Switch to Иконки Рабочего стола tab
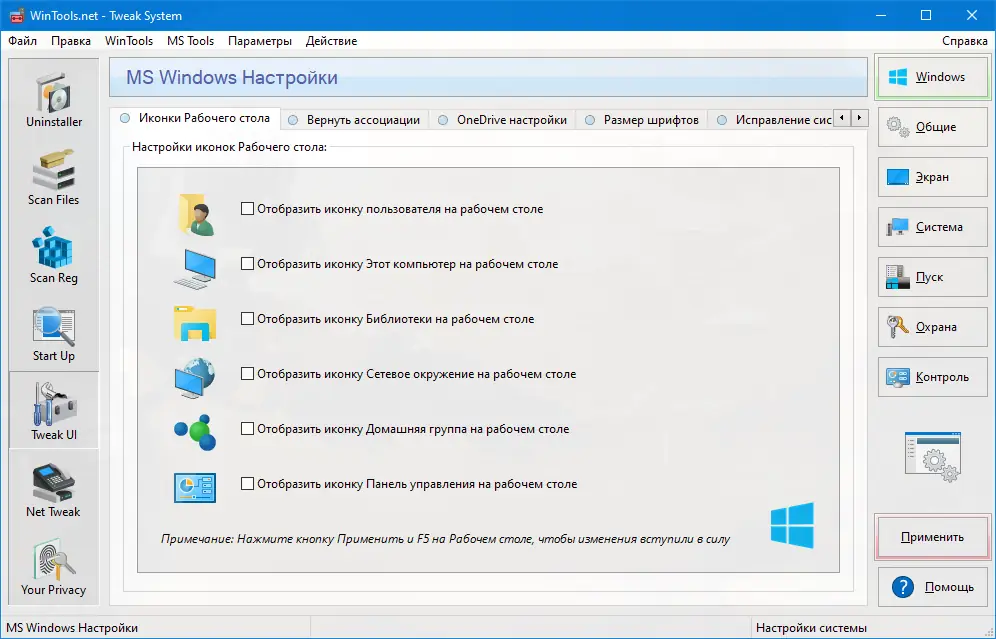The width and height of the screenshot is (996, 639). [x=195, y=118]
